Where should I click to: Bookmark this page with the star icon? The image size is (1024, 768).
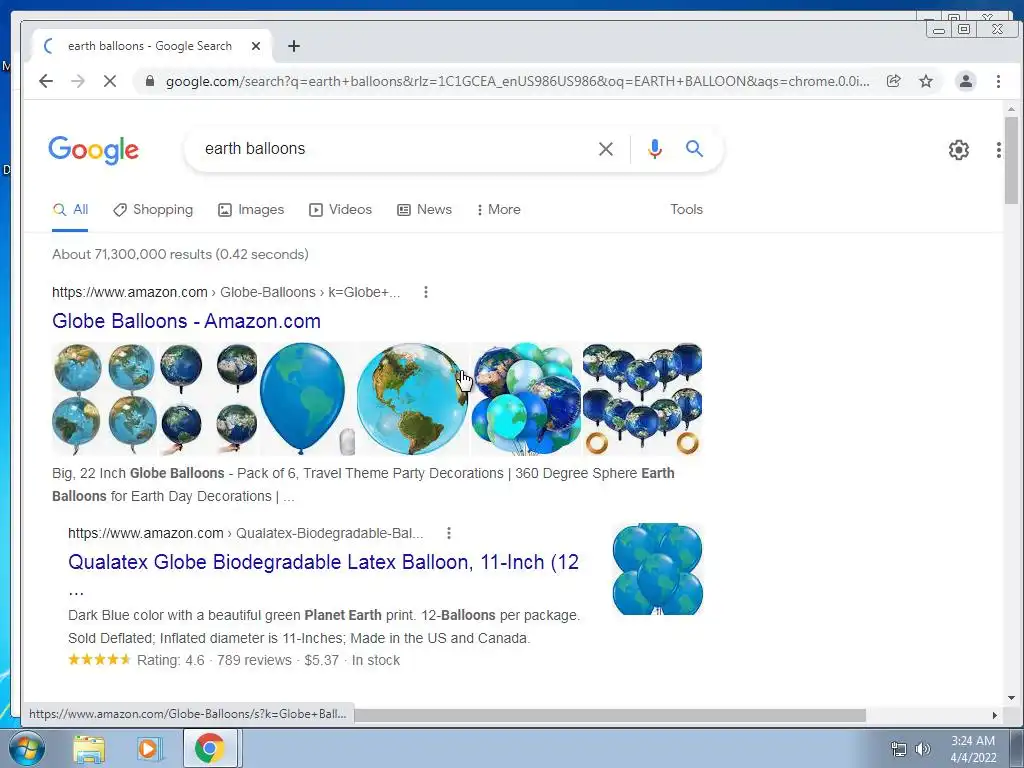click(x=925, y=81)
